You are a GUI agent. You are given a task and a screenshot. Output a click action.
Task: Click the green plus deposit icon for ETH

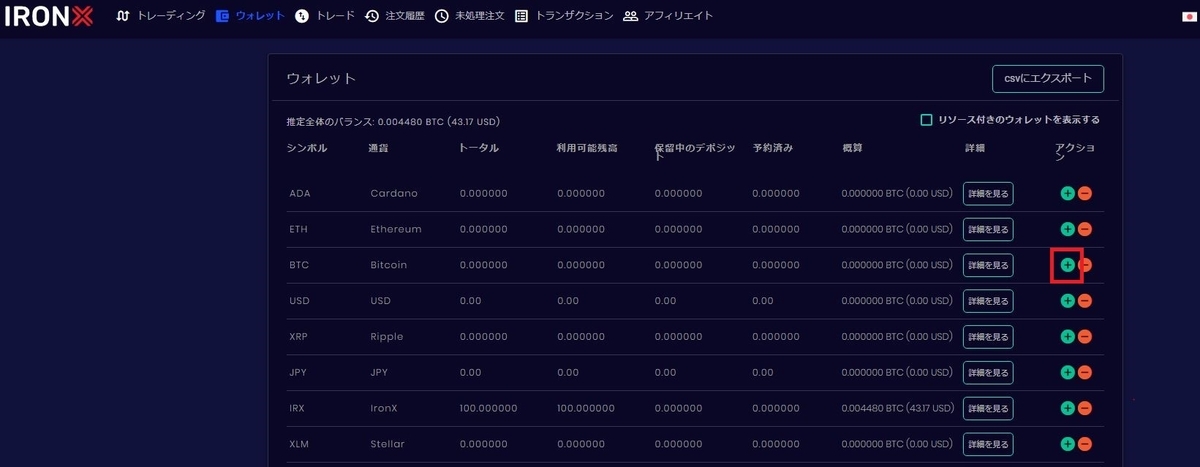click(1067, 229)
